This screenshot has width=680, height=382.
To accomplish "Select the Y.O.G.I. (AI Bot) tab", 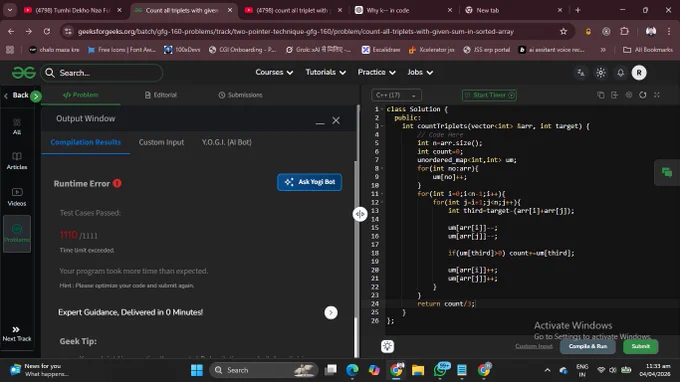I will (x=226, y=142).
